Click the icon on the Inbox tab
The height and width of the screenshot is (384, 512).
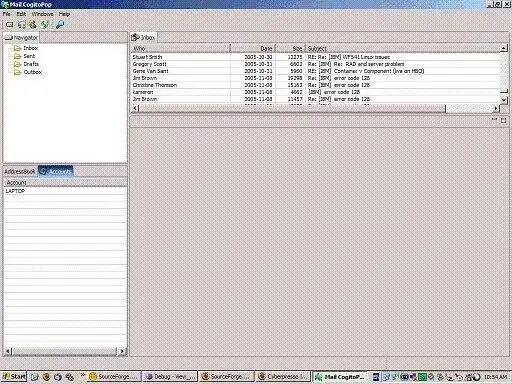pos(135,37)
